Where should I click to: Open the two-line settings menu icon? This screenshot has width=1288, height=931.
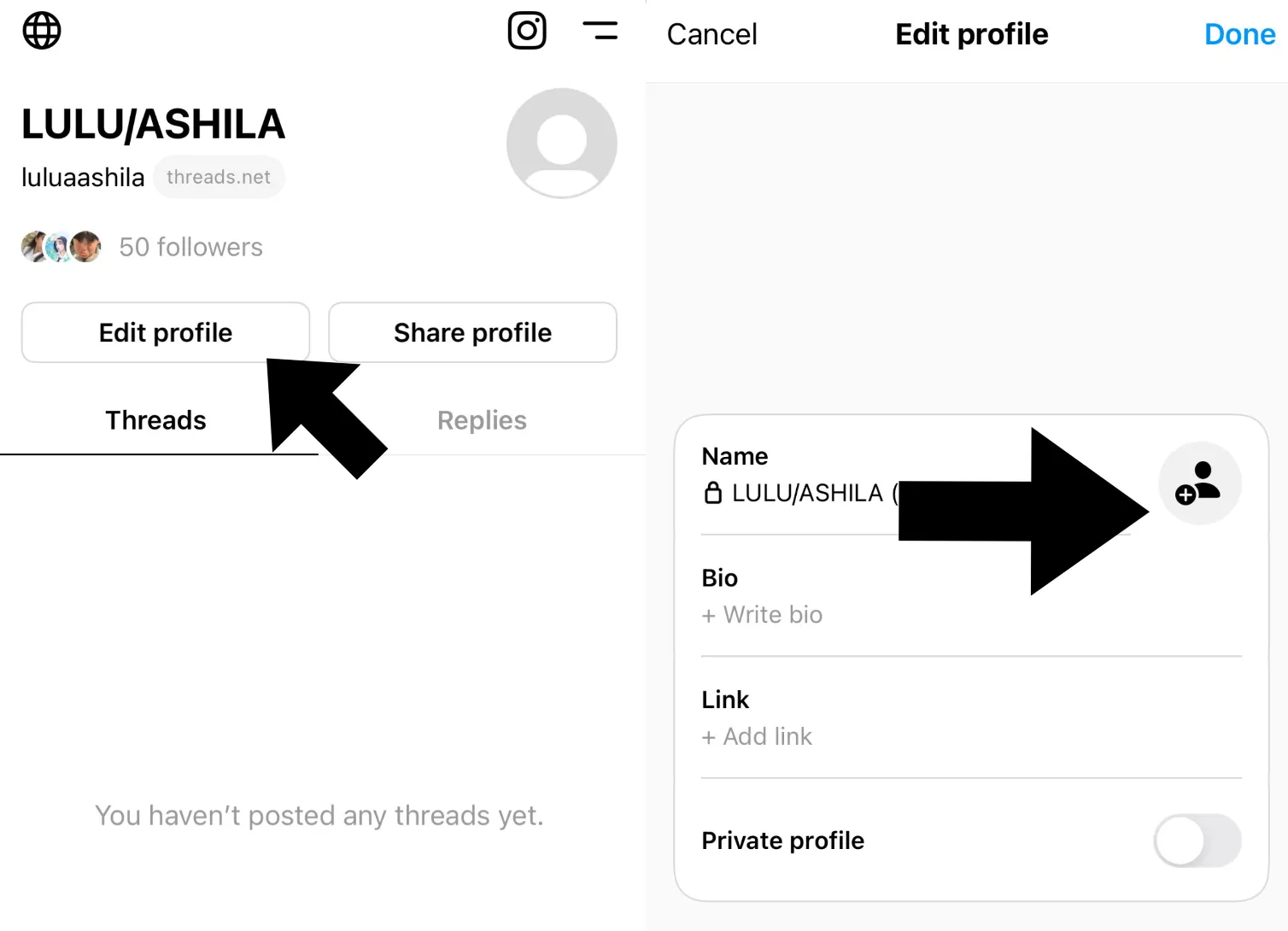coord(600,31)
